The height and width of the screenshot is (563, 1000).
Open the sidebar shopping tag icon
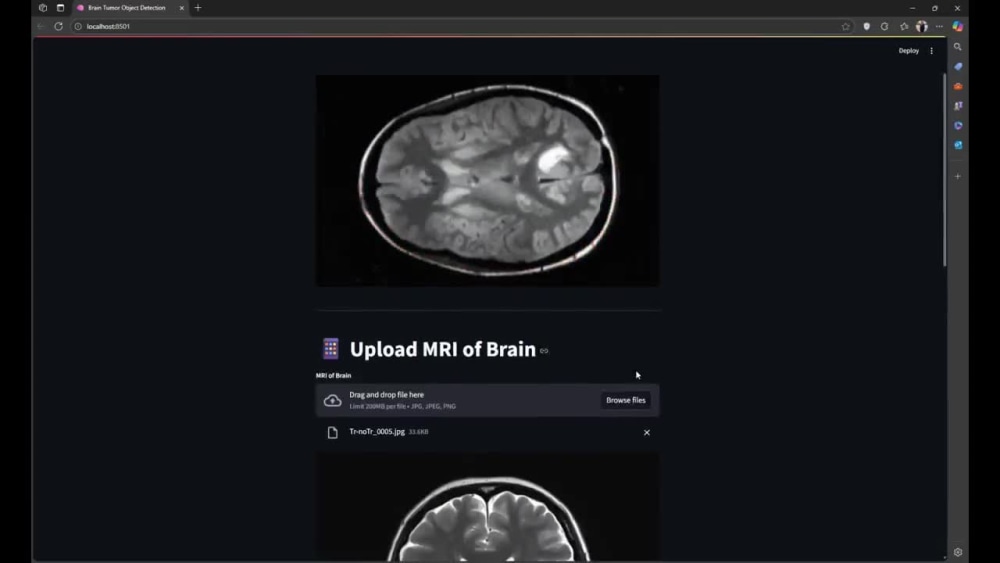(957, 66)
